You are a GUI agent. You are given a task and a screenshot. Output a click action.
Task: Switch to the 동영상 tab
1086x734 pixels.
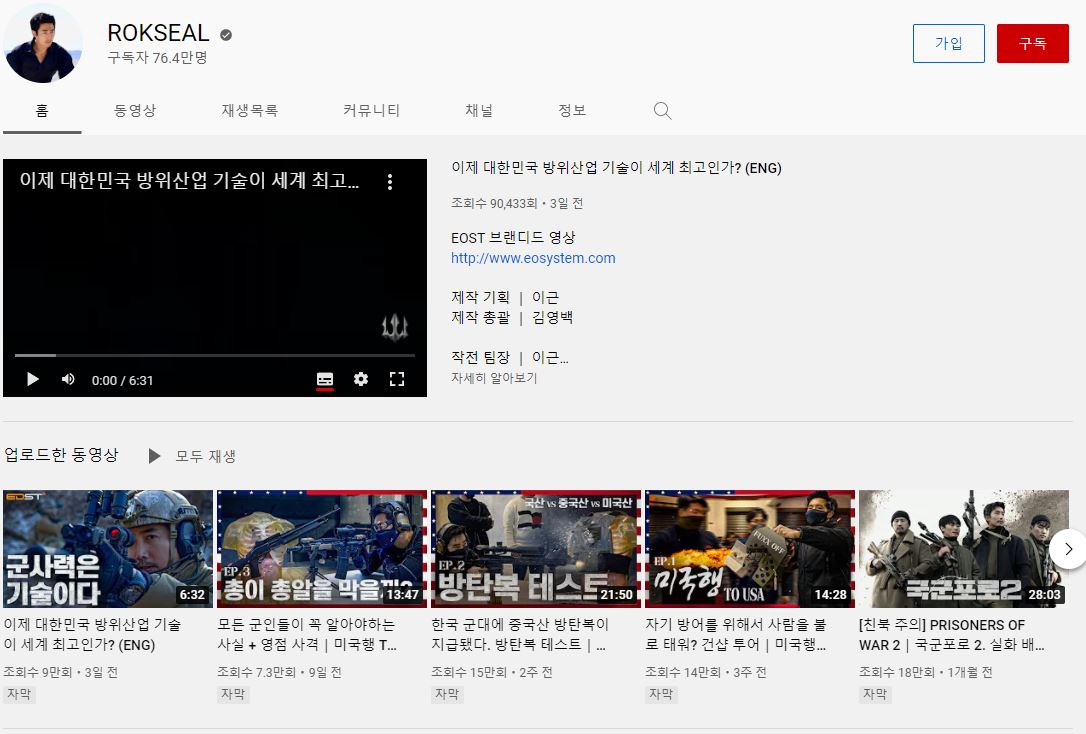pos(137,110)
